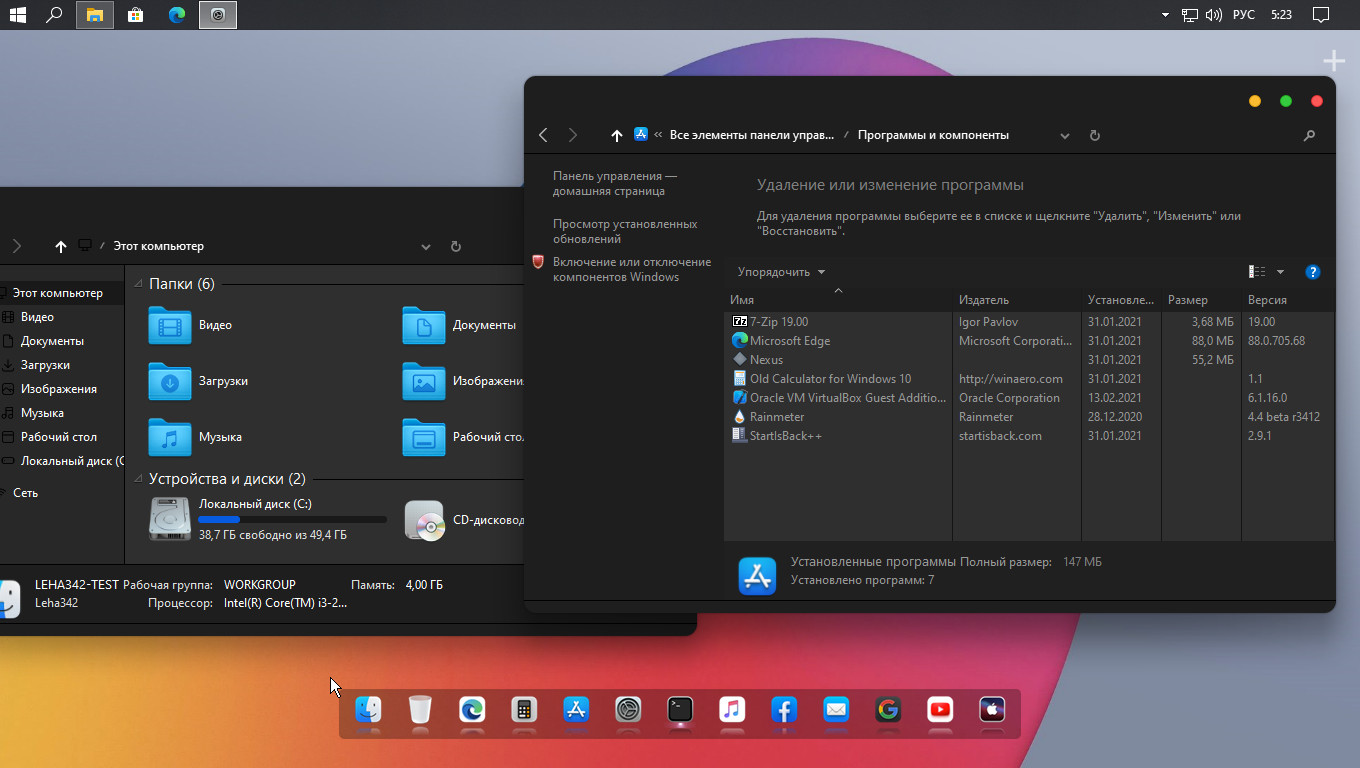Select Изображения in navigation pane
Image resolution: width=1360 pixels, height=768 pixels.
click(x=58, y=389)
